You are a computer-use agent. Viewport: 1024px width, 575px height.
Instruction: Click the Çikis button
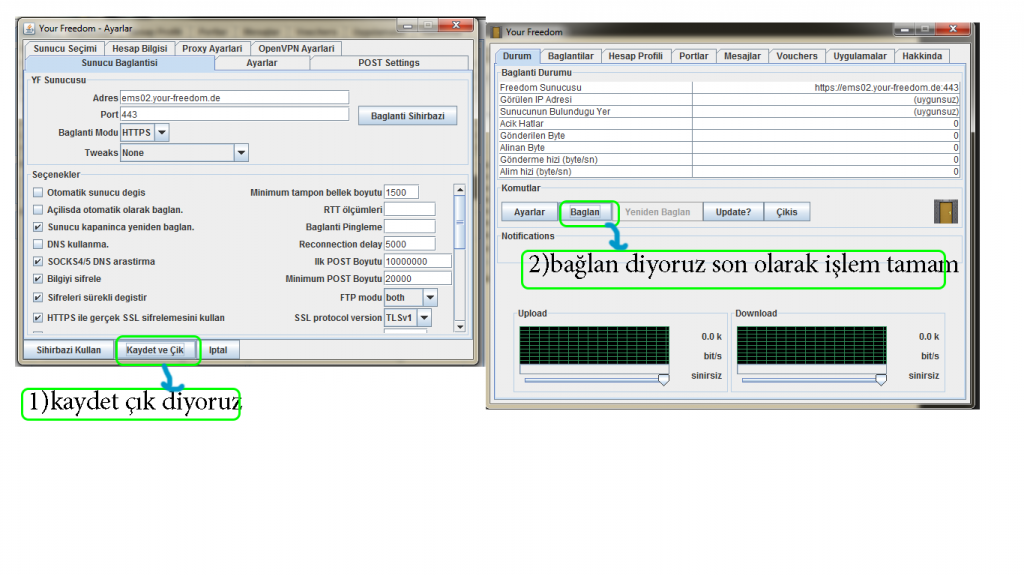786,212
